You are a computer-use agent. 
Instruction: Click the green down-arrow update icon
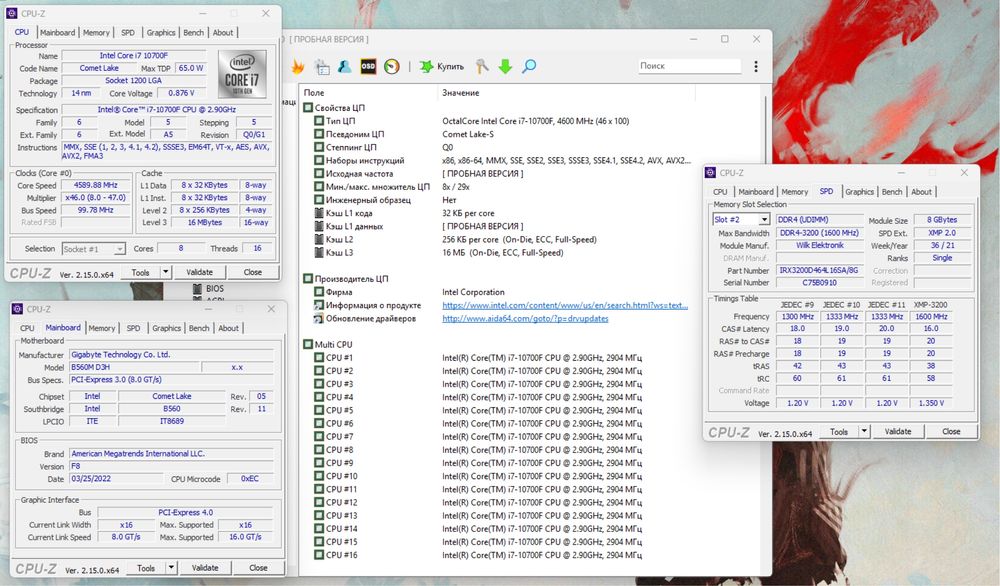(505, 66)
